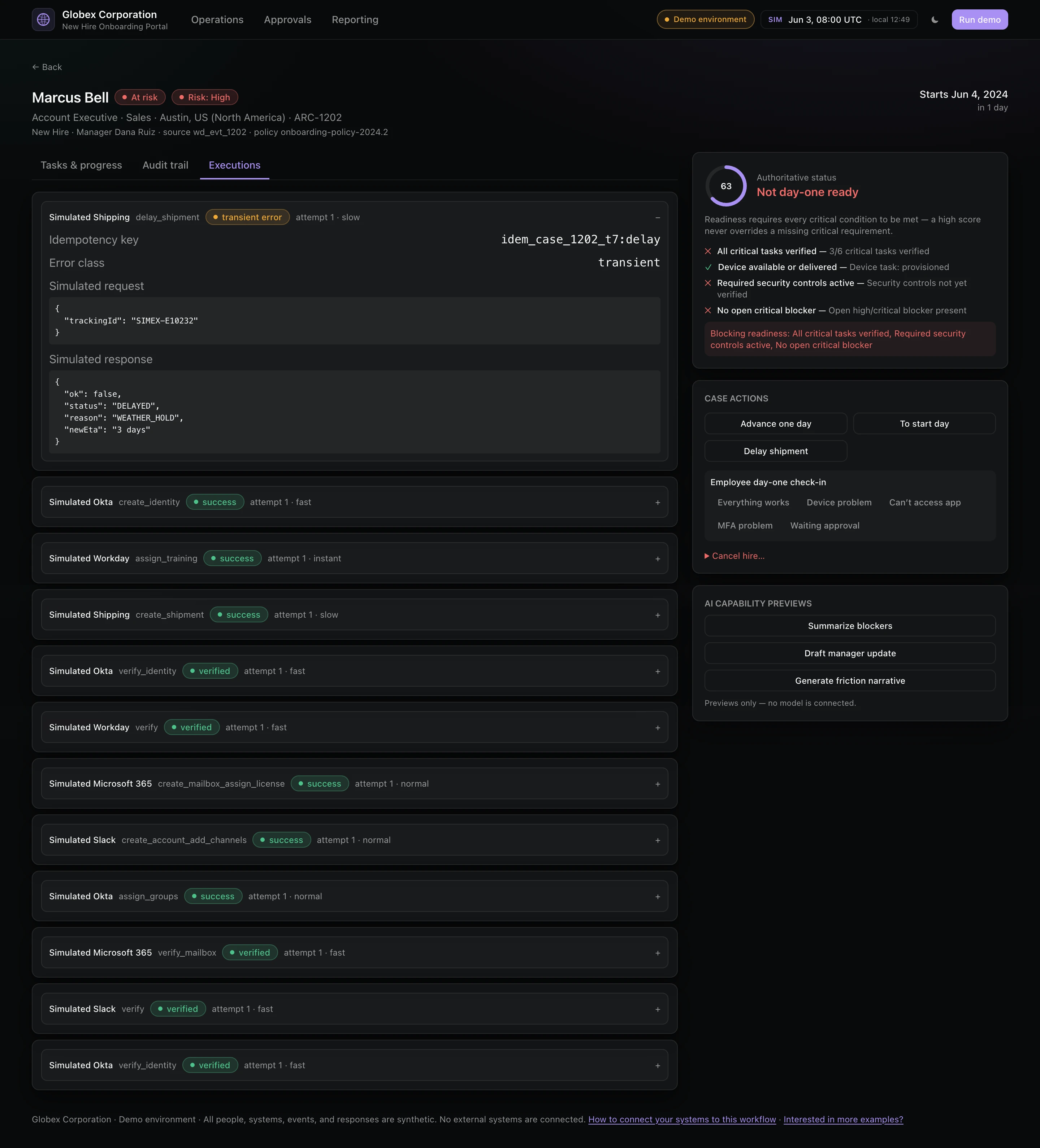This screenshot has height=1148, width=1040.
Task: Click Advance one day button
Action: 776,424
